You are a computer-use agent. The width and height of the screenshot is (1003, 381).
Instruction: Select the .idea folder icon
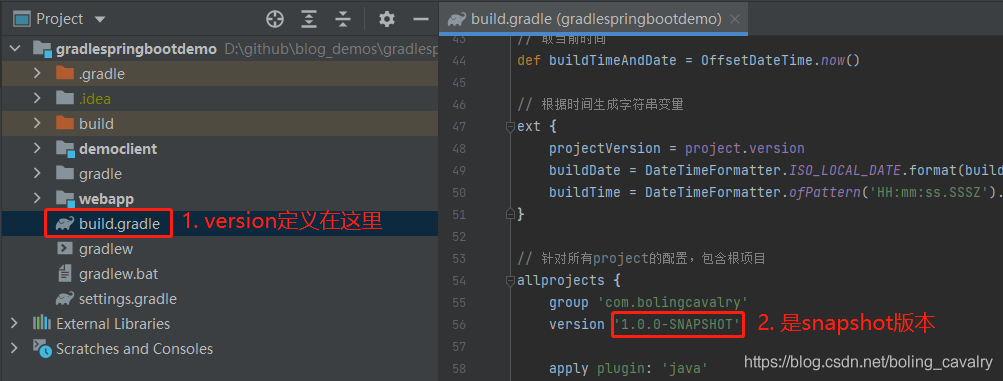tap(65, 98)
